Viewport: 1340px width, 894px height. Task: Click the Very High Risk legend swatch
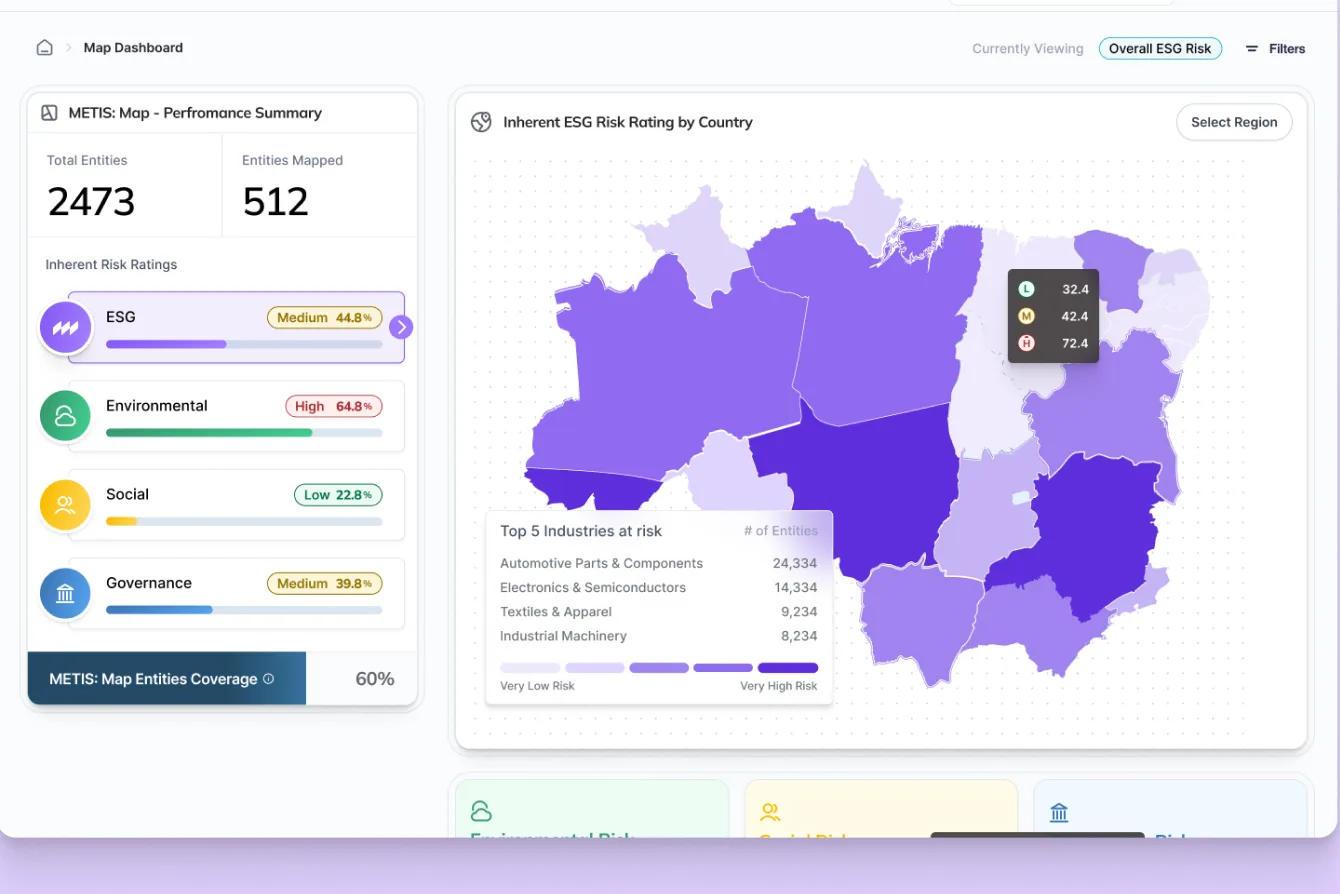pos(788,668)
